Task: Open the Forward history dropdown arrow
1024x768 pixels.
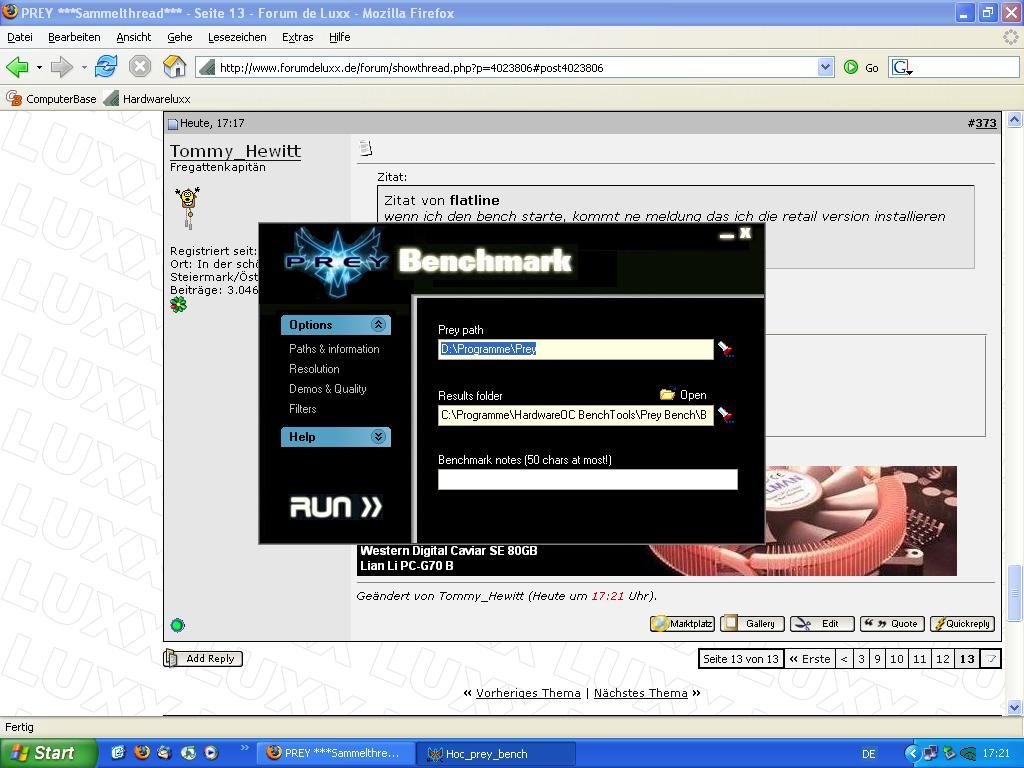Action: [x=84, y=67]
